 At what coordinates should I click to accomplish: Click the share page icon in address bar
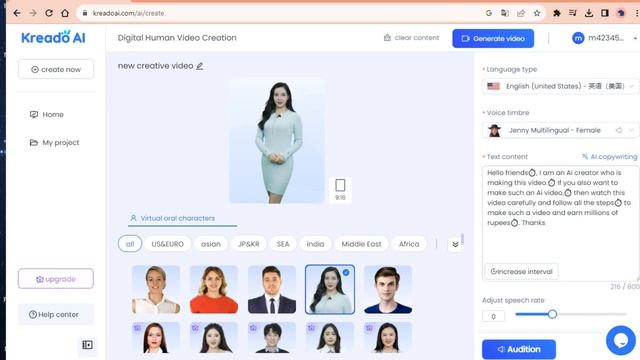pos(521,13)
